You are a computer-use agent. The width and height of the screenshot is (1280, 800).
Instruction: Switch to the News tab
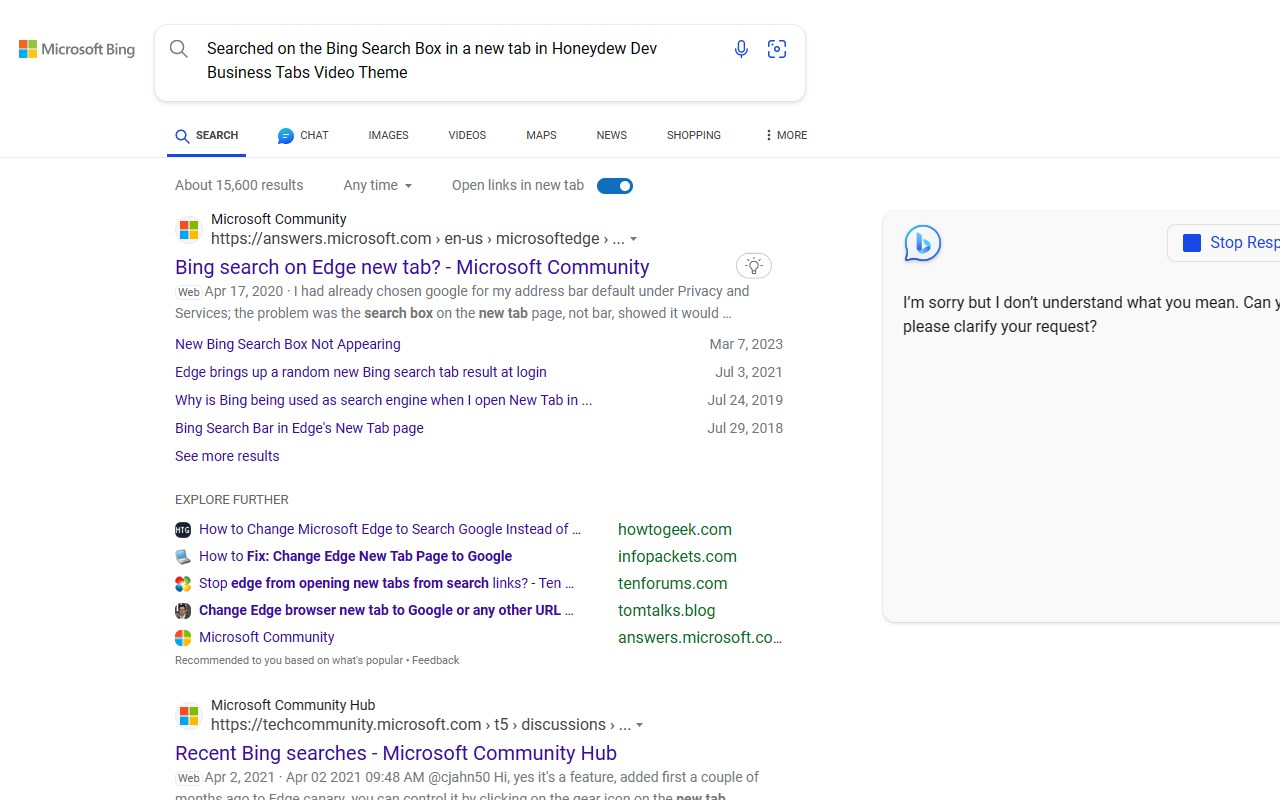[612, 135]
